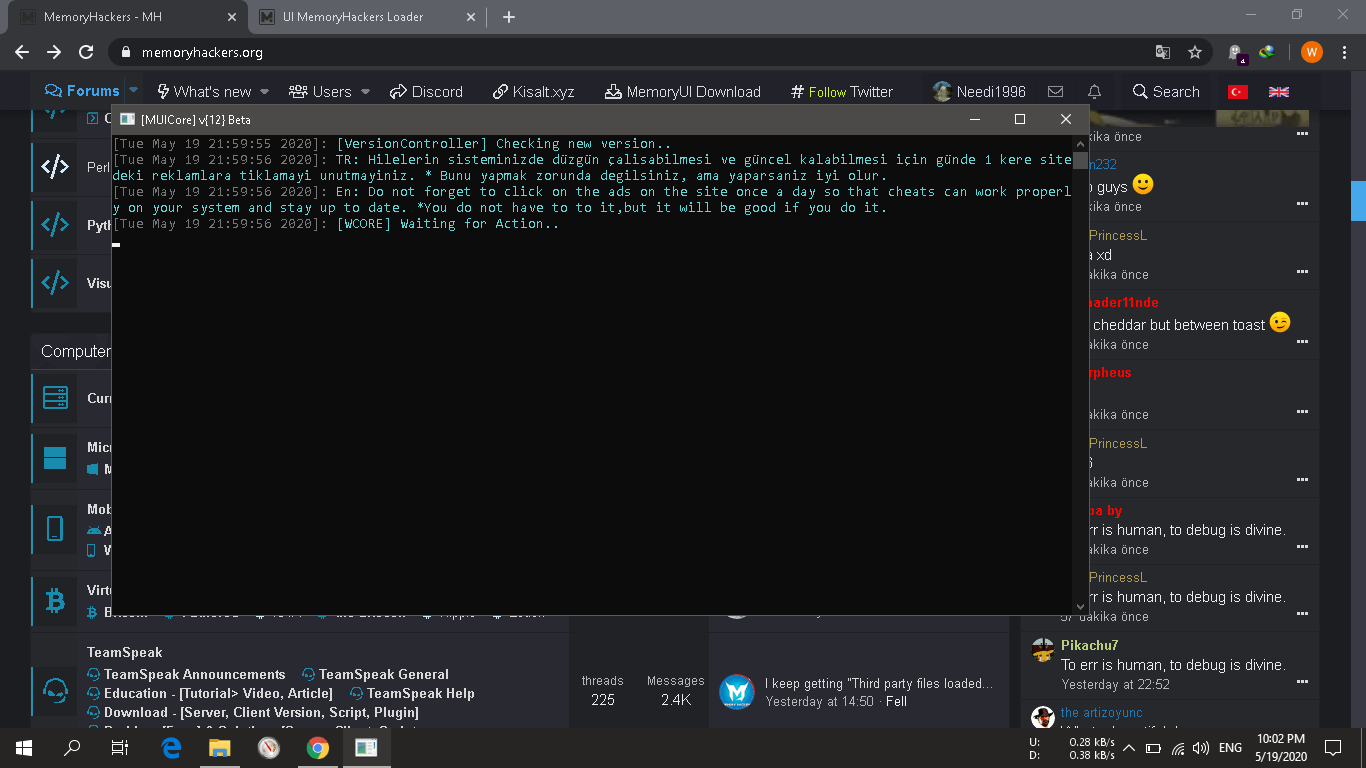Open options dots on cheddar toast message
The height and width of the screenshot is (768, 1366).
[1302, 341]
